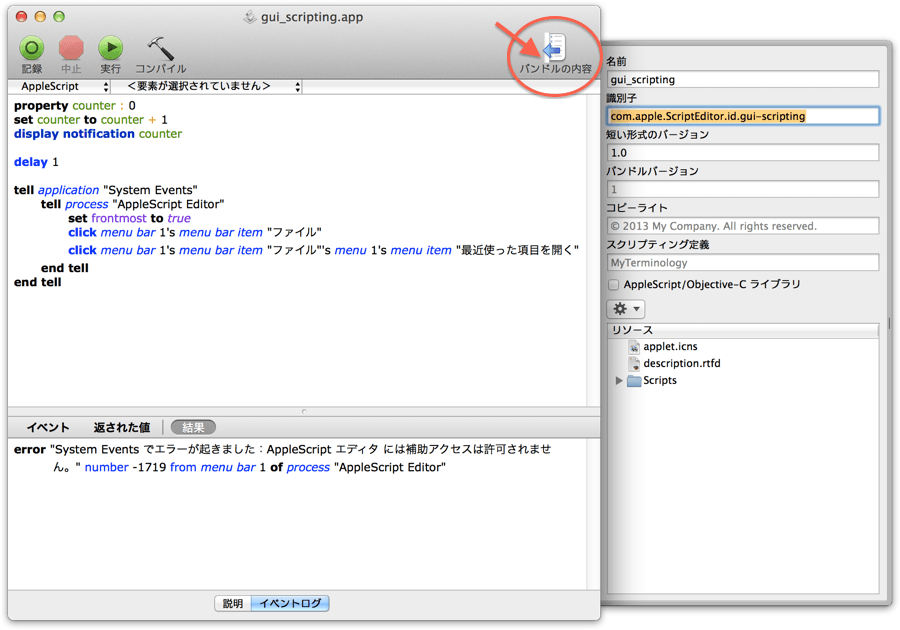Click the 'display notification counter' script line
900x630 pixels.
(98, 134)
